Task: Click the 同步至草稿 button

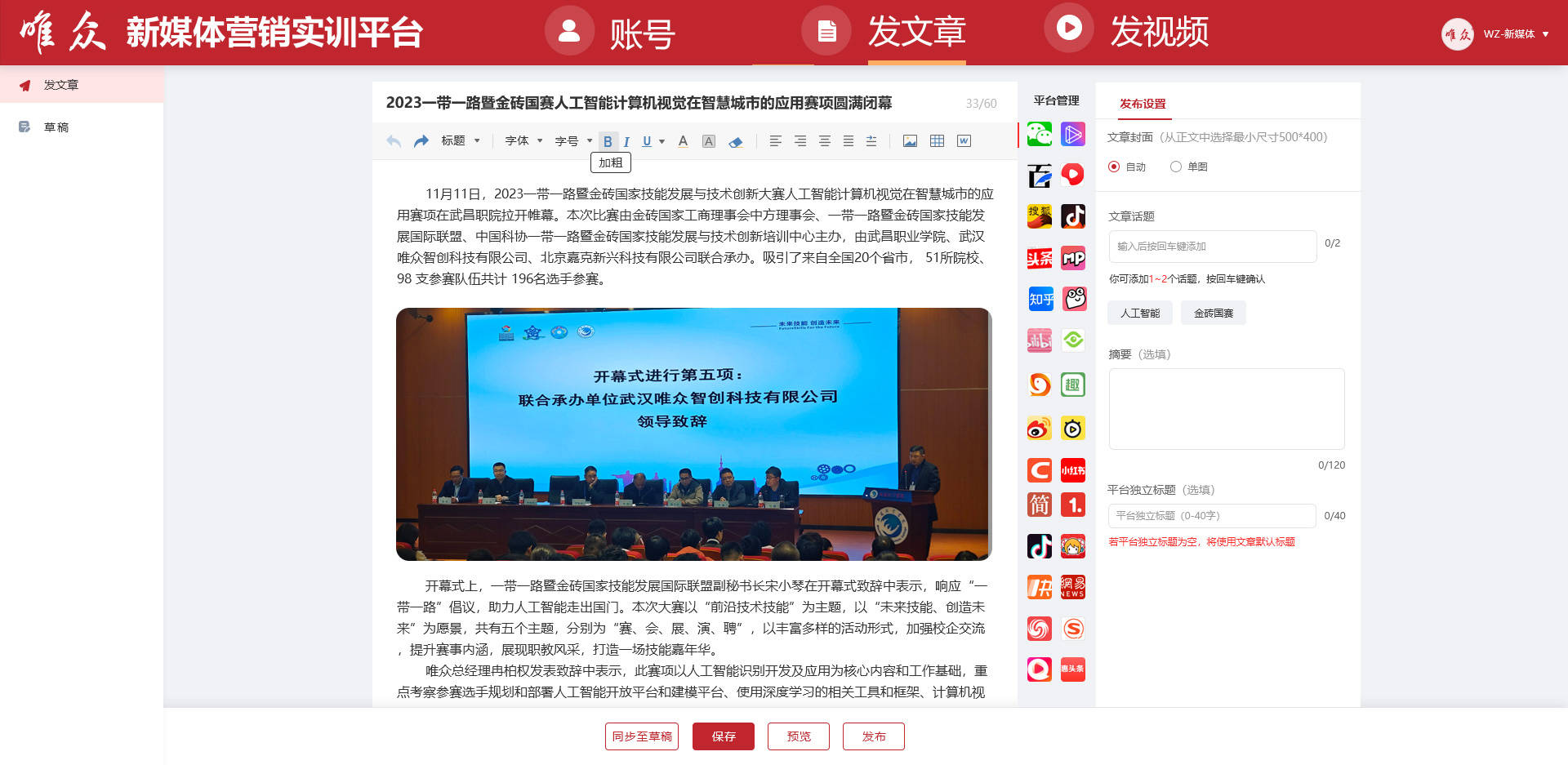Action: [642, 736]
